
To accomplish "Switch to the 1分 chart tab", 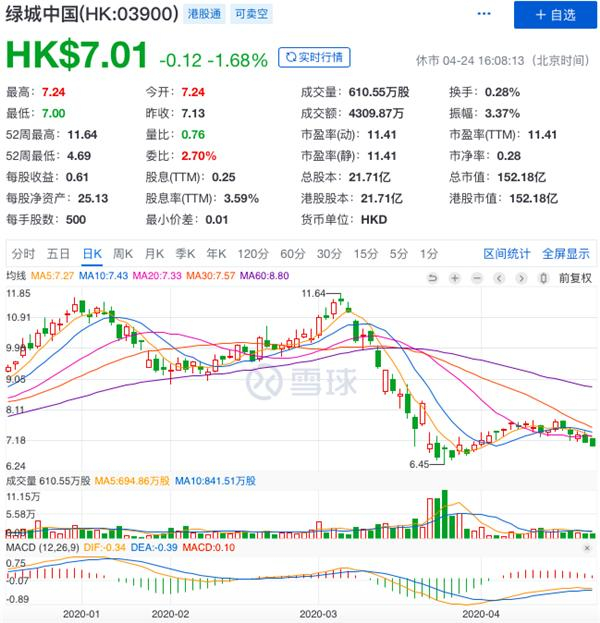I will pyautogui.click(x=429, y=253).
